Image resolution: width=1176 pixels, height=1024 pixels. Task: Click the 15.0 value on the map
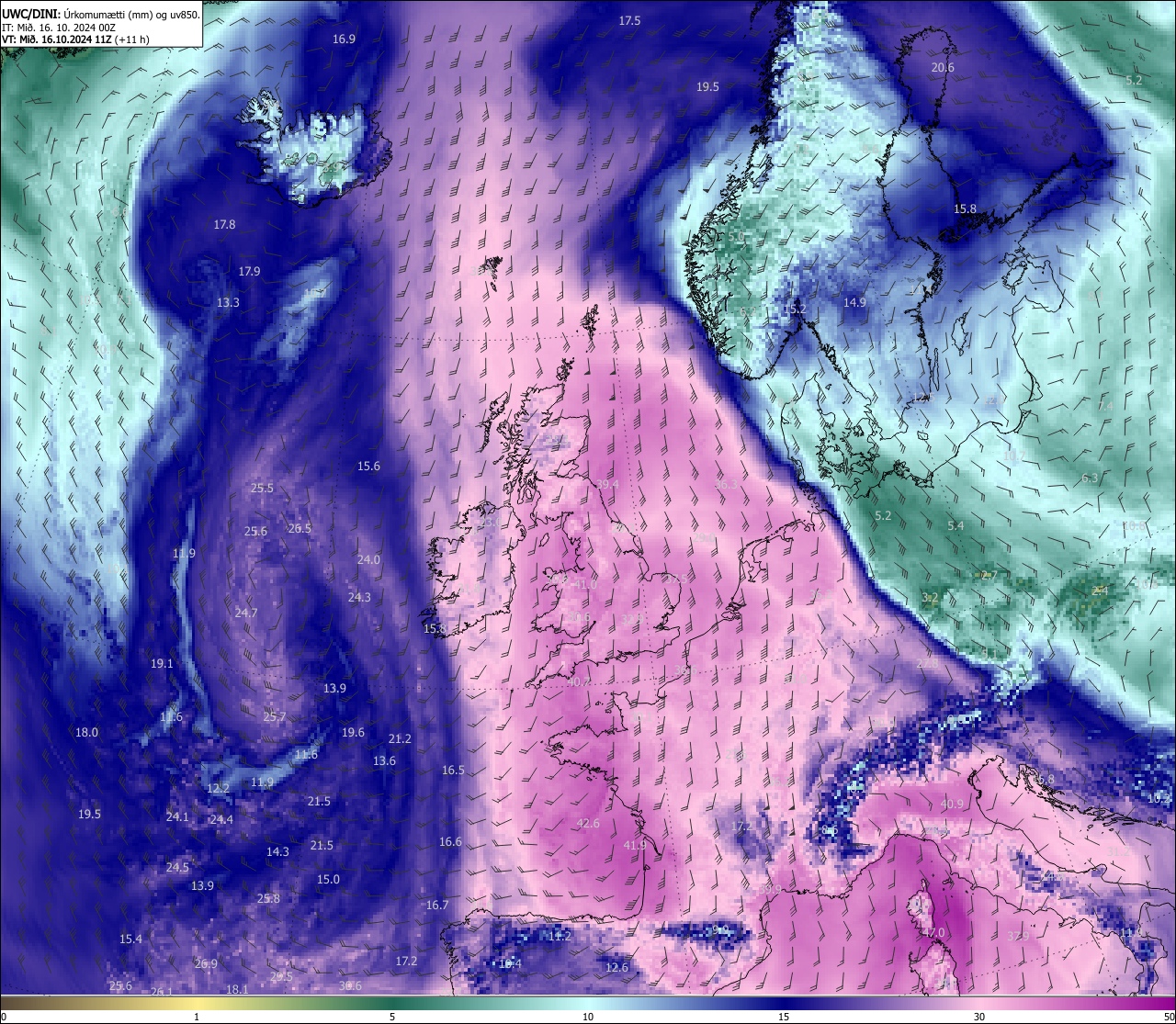point(328,880)
